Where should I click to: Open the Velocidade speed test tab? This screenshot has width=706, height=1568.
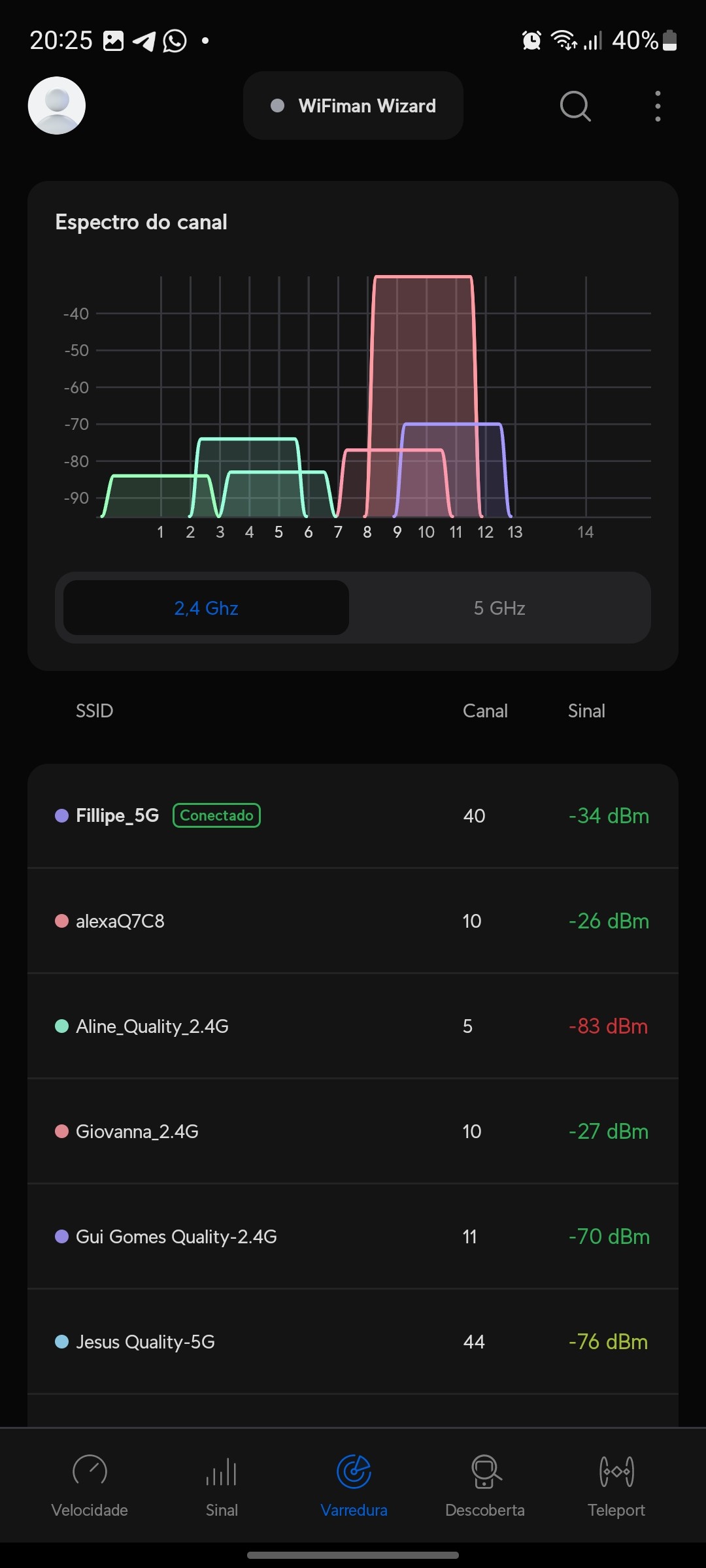point(90,1483)
